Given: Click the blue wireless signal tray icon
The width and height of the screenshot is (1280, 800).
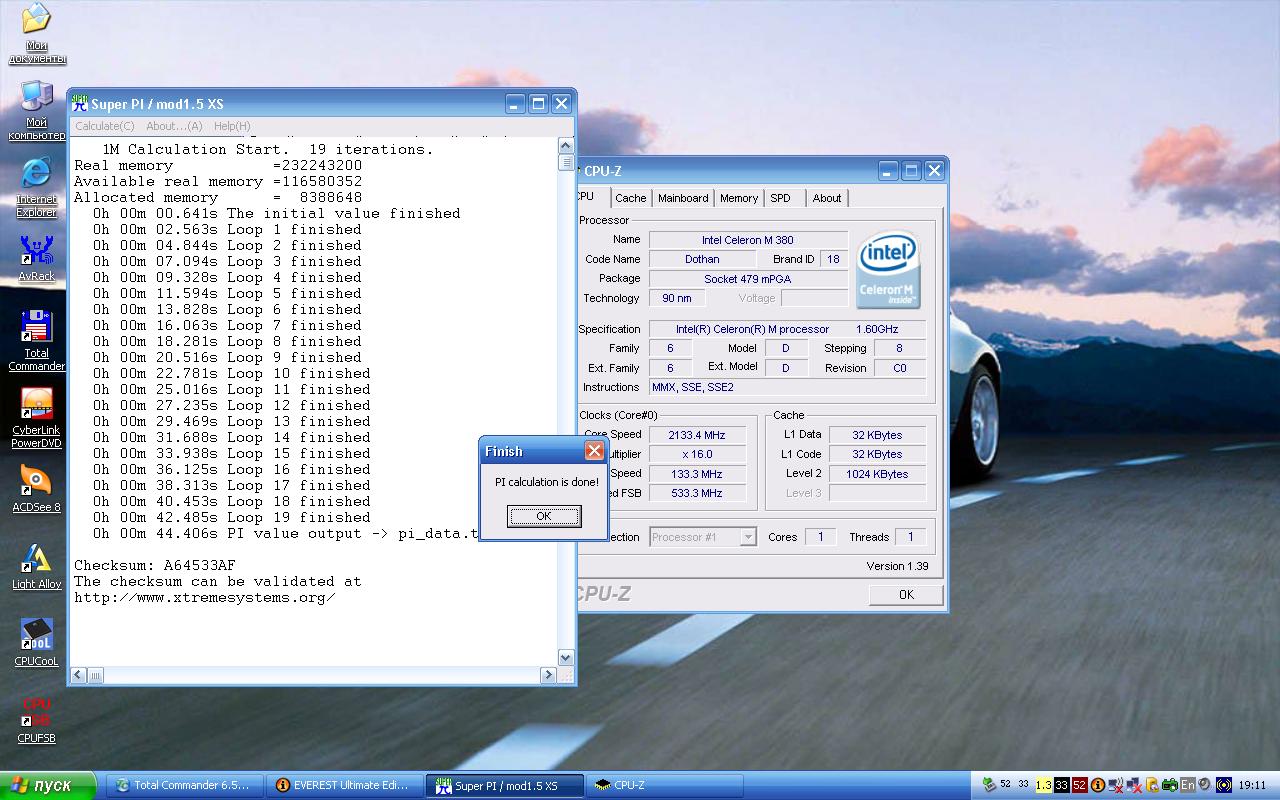Looking at the screenshot, I should 1223,785.
